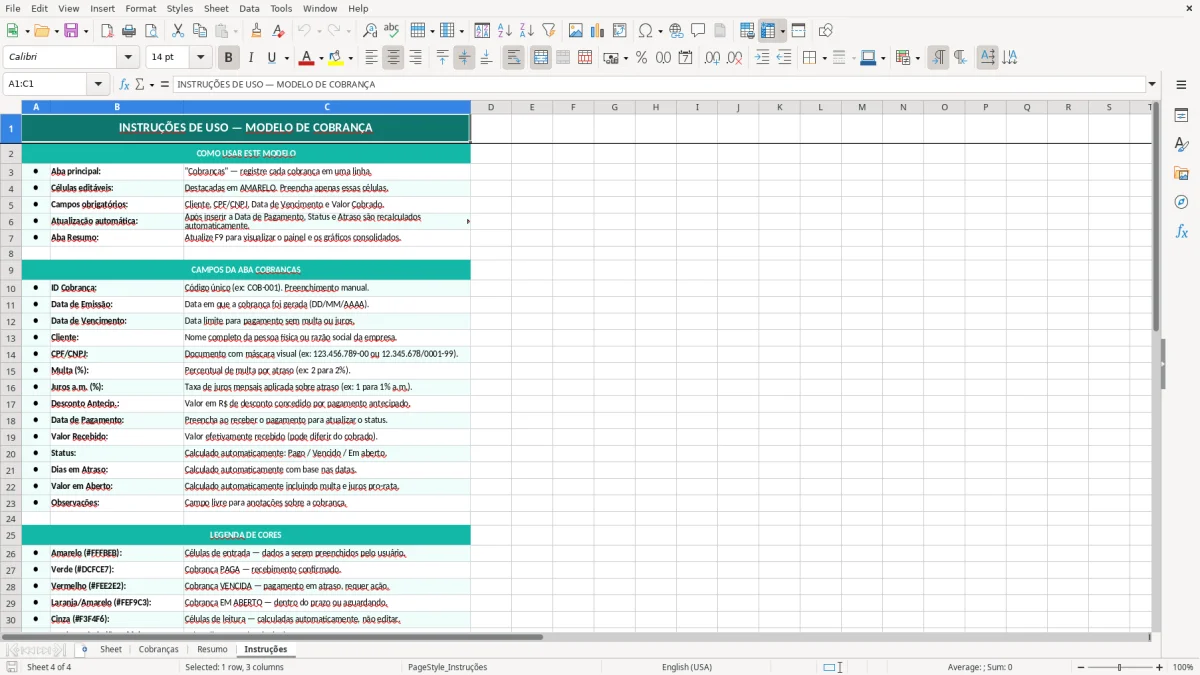This screenshot has height=675, width=1200.
Task: Clear direct formatting
Action: (x=278, y=31)
